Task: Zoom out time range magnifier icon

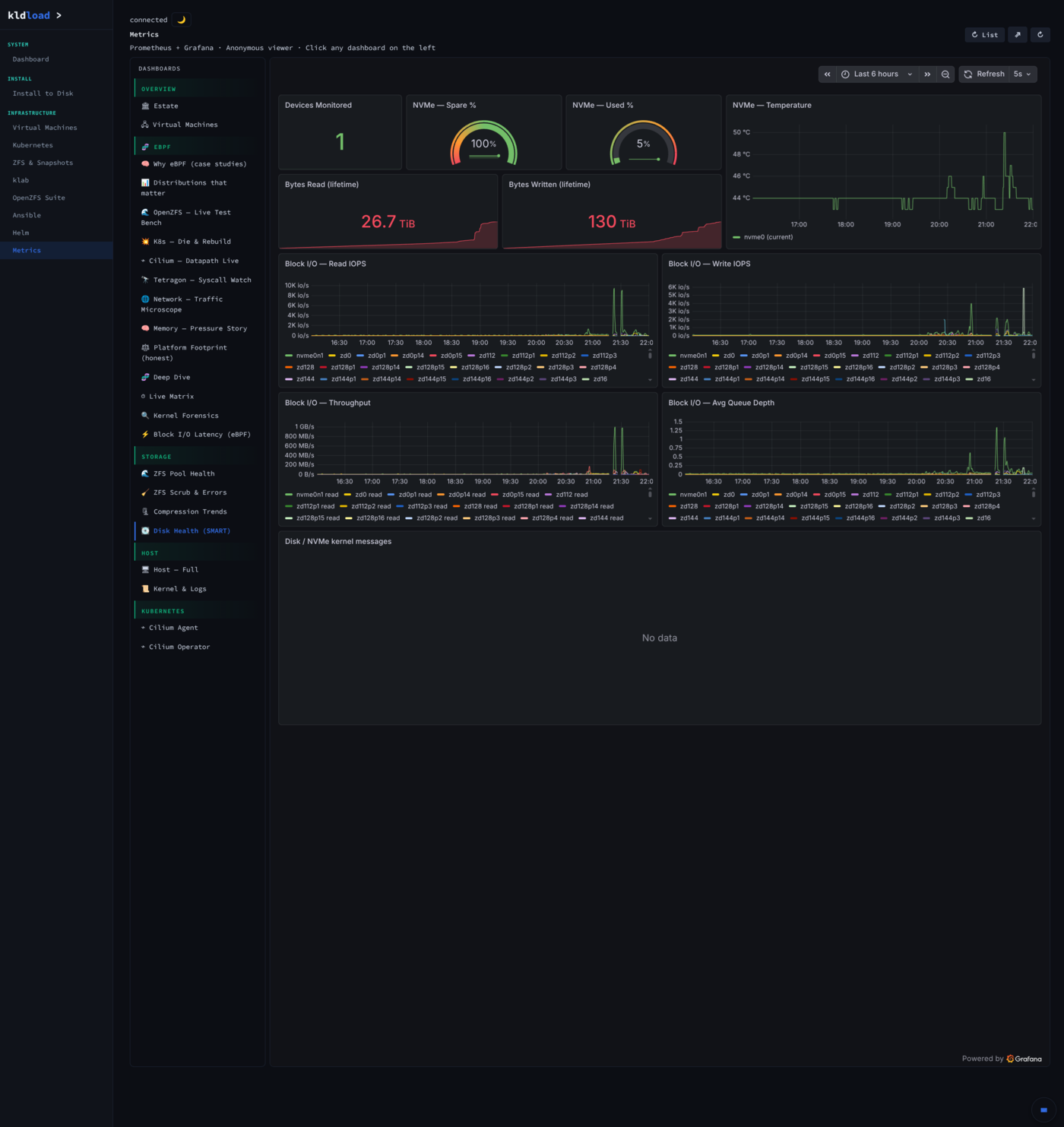Action: click(x=945, y=74)
